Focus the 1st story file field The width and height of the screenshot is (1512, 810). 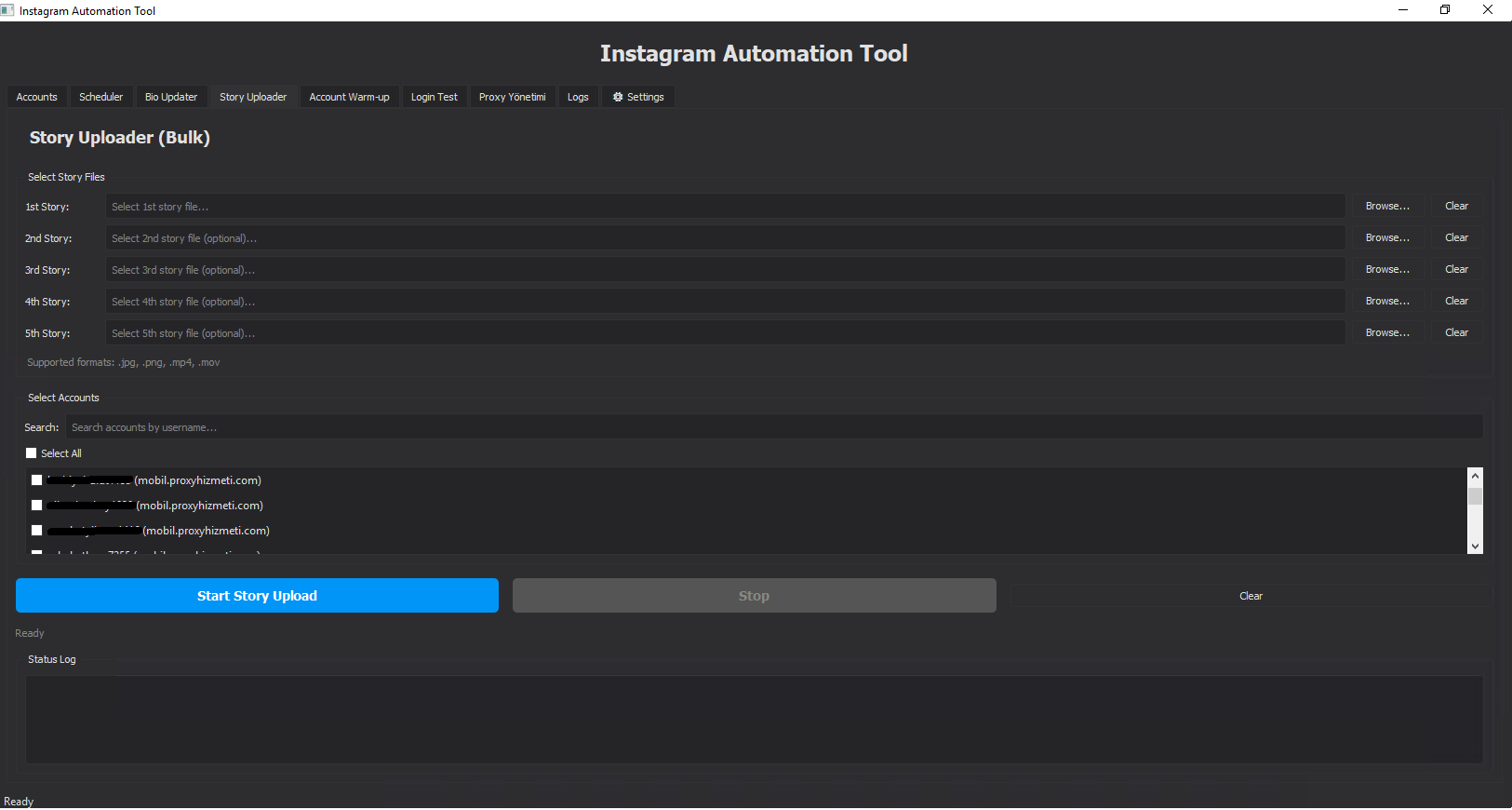[x=725, y=207]
